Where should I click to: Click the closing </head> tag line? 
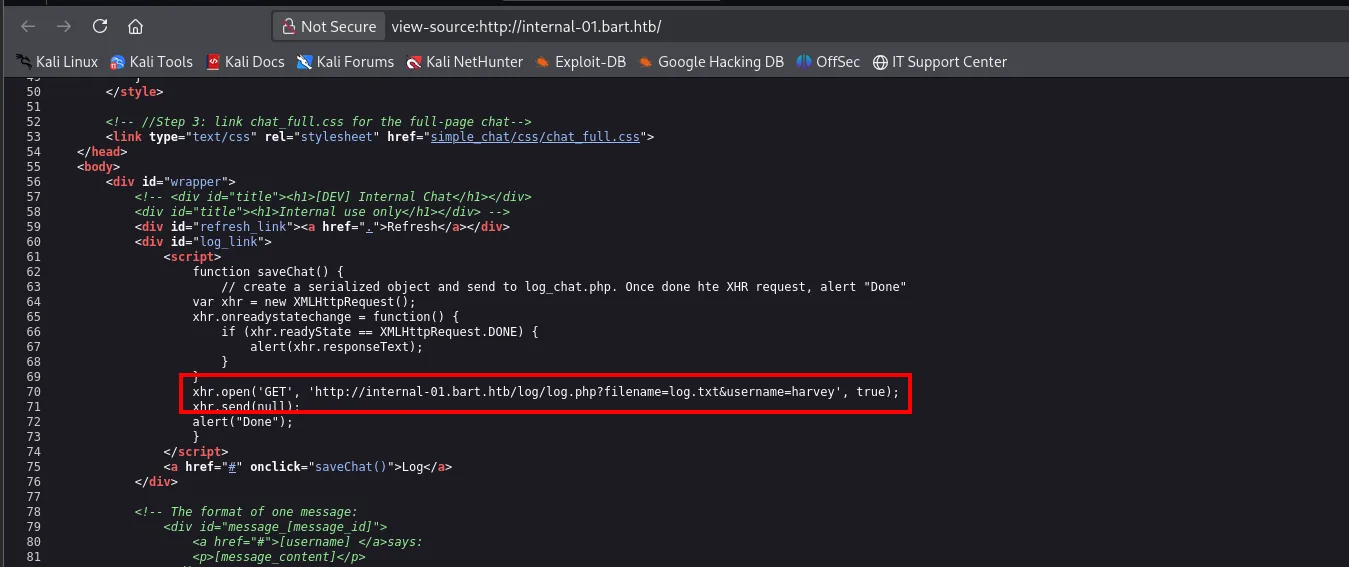[102, 151]
